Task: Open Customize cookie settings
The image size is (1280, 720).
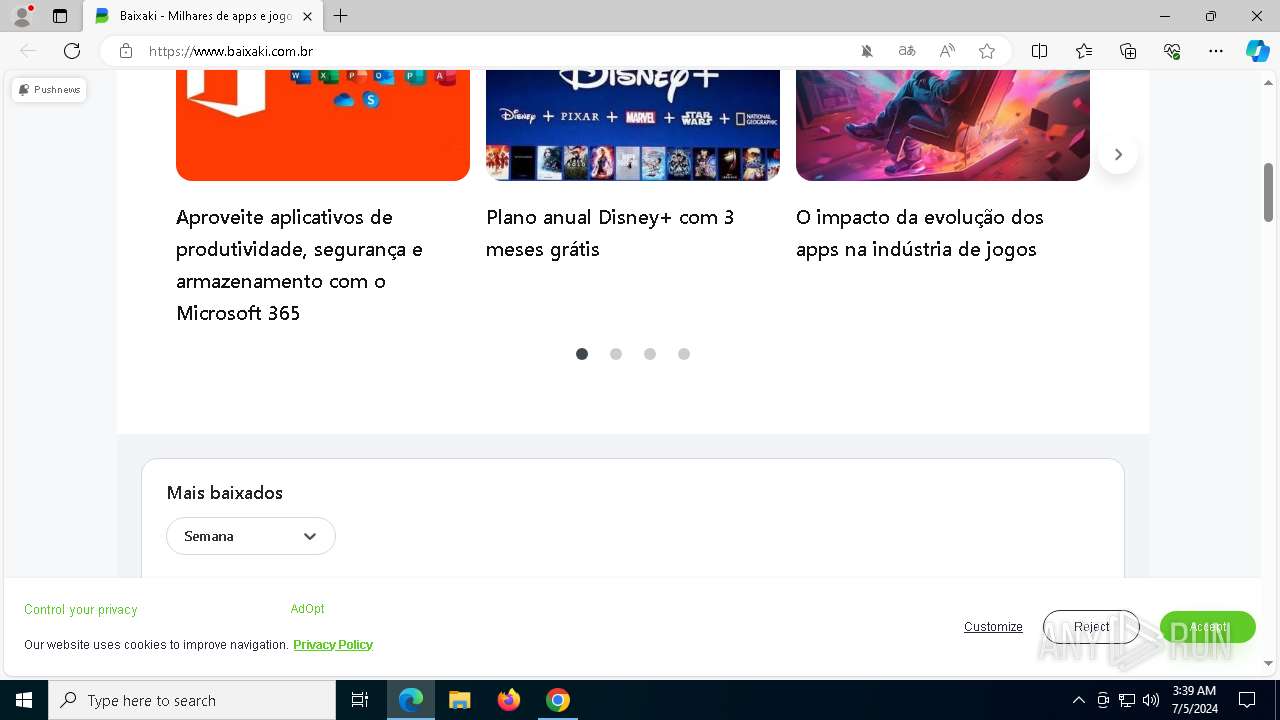Action: tap(993, 627)
